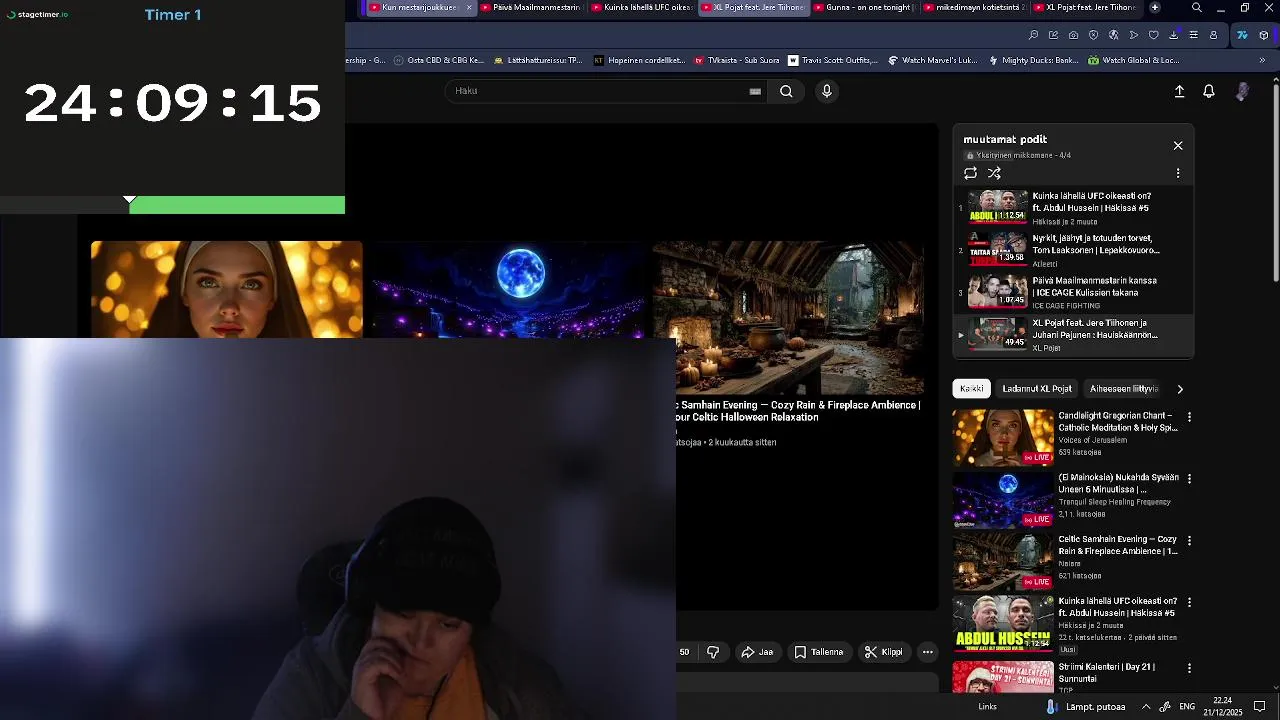This screenshot has height=720, width=1280.
Task: Open browser extensions cube icon
Action: 1264,35
